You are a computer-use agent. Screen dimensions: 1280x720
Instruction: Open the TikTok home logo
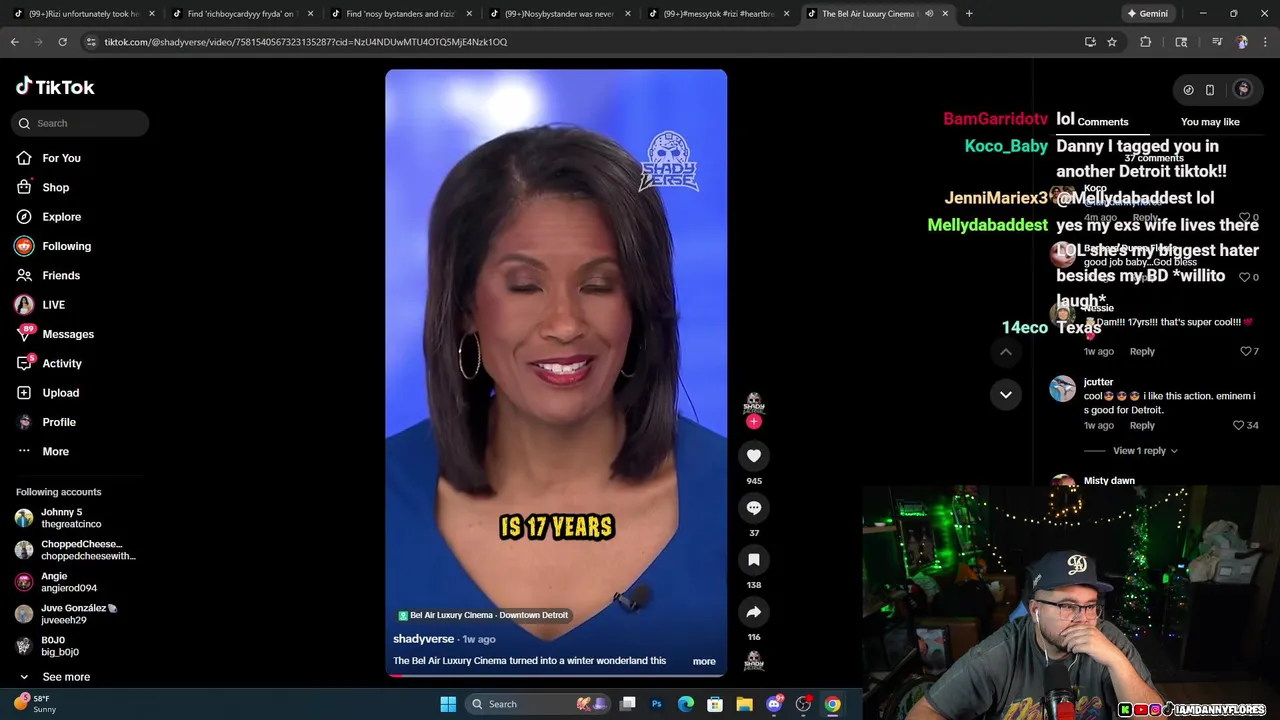click(55, 87)
